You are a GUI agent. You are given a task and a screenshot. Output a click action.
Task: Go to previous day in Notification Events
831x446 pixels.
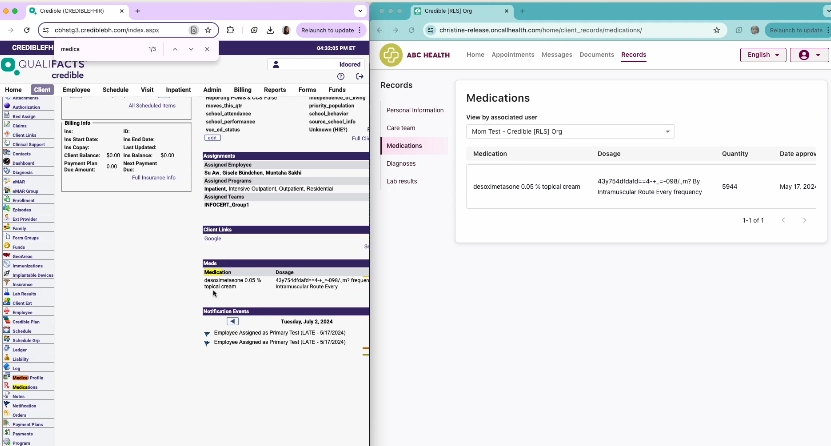click(233, 322)
